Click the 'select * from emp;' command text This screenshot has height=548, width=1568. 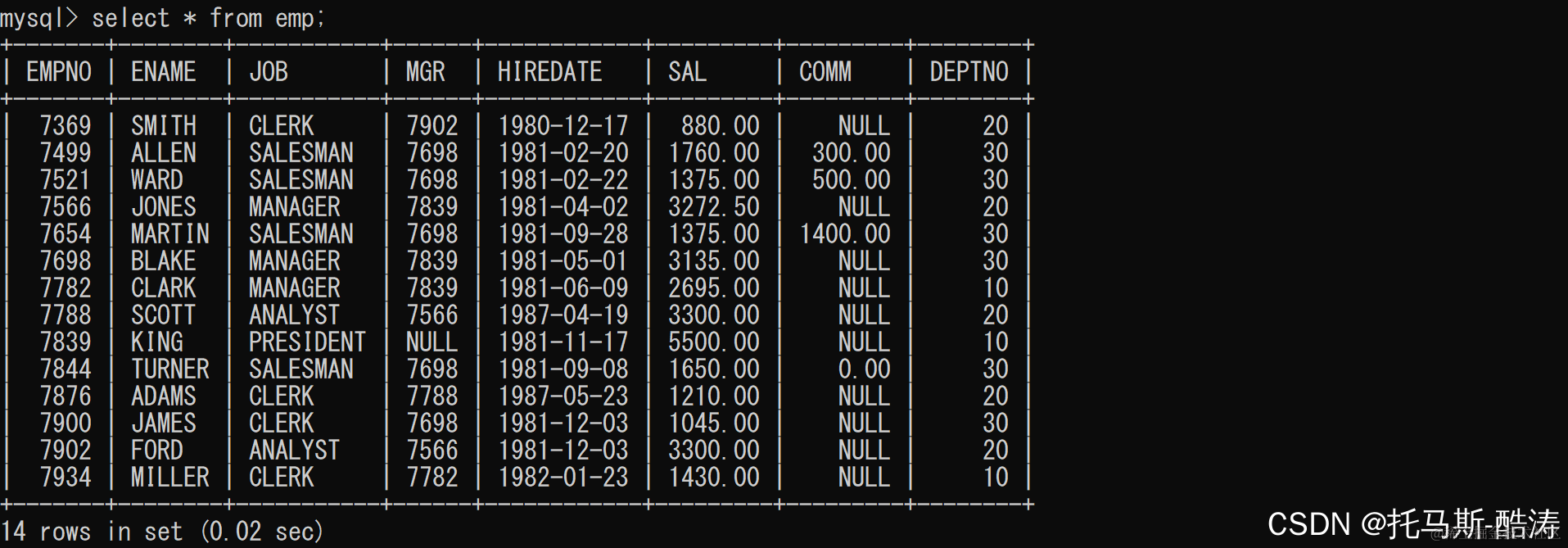(208, 18)
